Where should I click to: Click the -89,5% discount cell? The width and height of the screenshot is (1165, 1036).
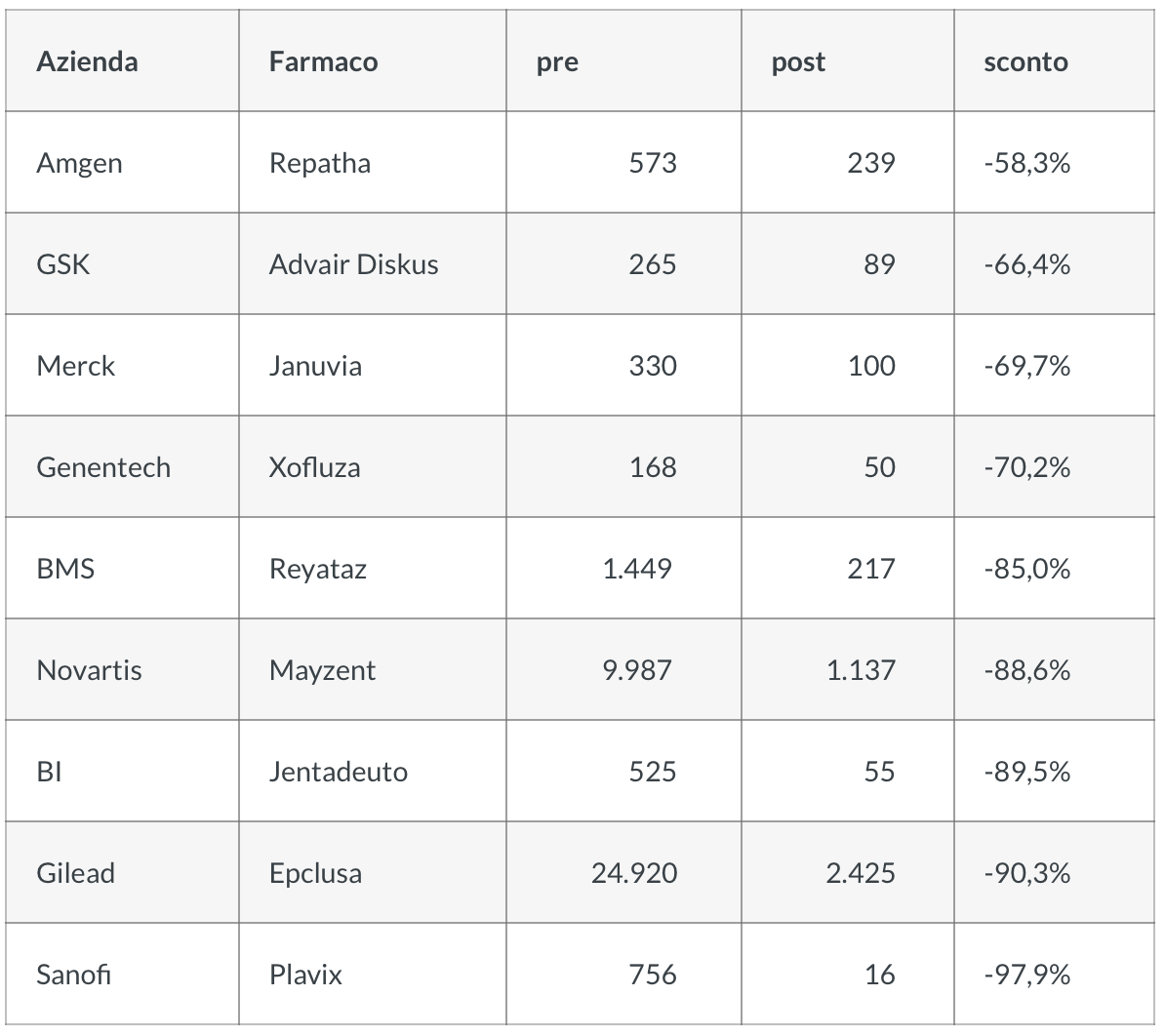[1026, 772]
